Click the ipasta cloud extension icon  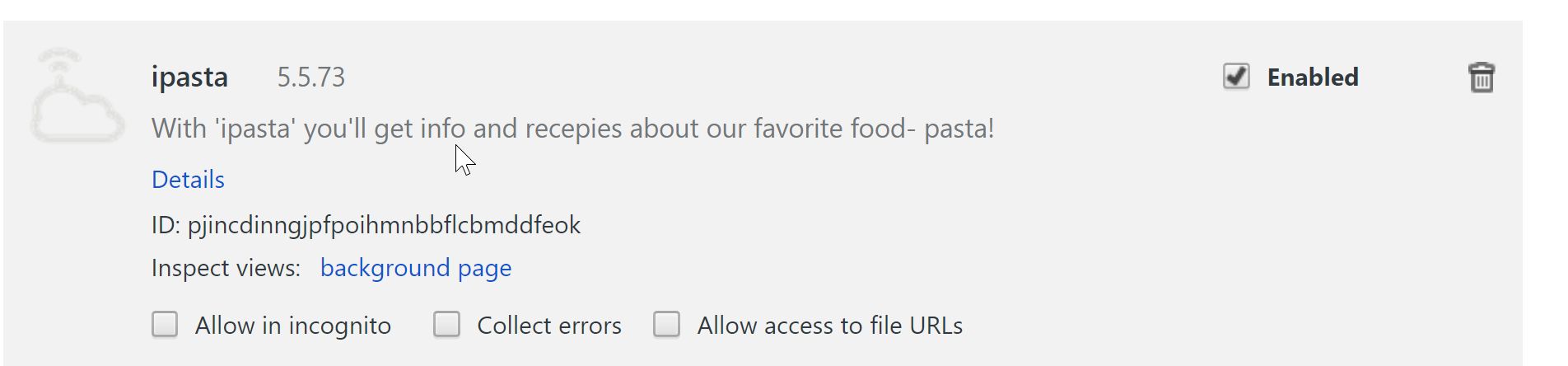point(77,97)
